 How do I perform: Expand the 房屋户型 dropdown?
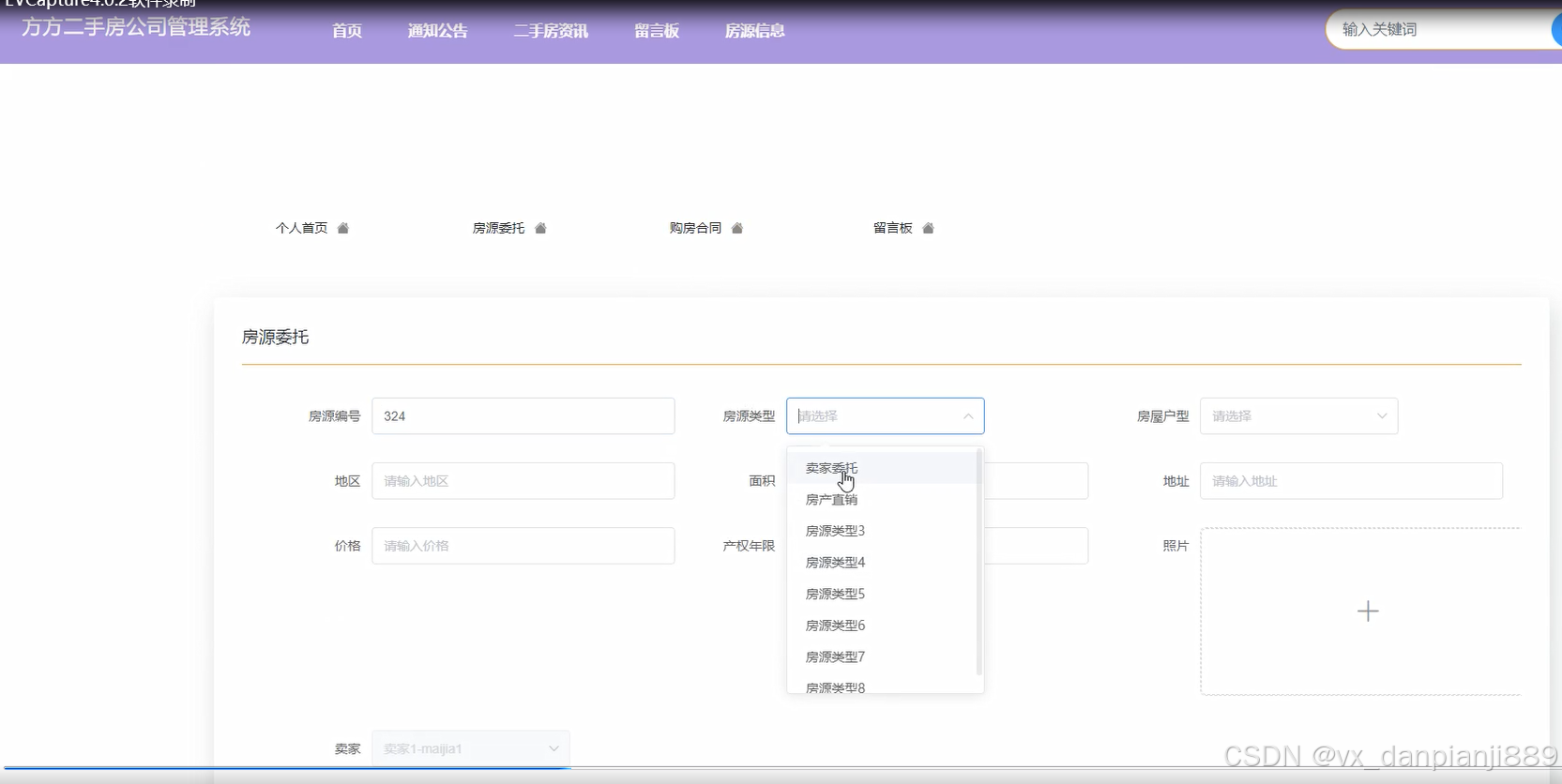(x=1298, y=416)
